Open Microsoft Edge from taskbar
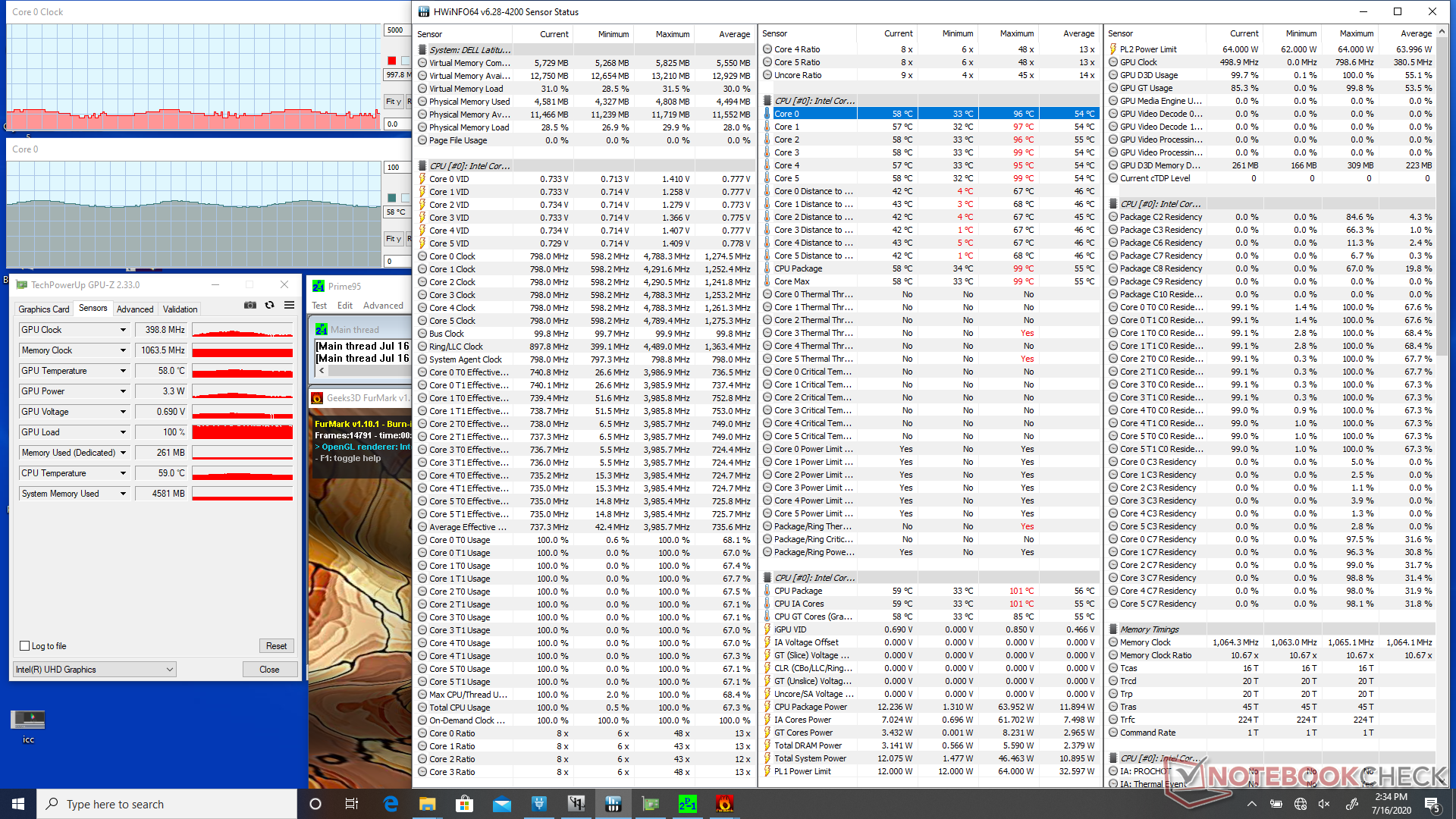This screenshot has height=819, width=1456. [391, 804]
